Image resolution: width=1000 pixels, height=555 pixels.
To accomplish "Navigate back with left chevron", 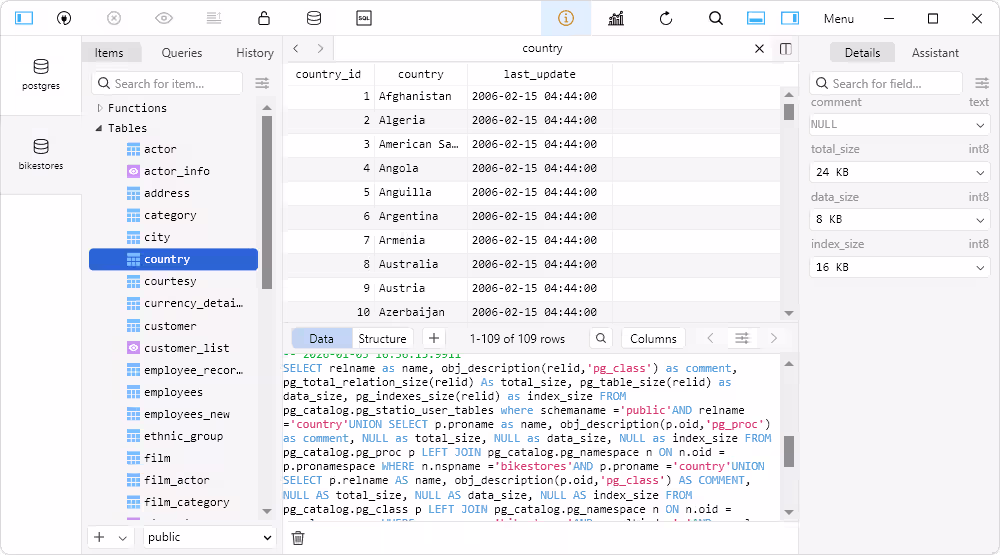I will tap(296, 48).
